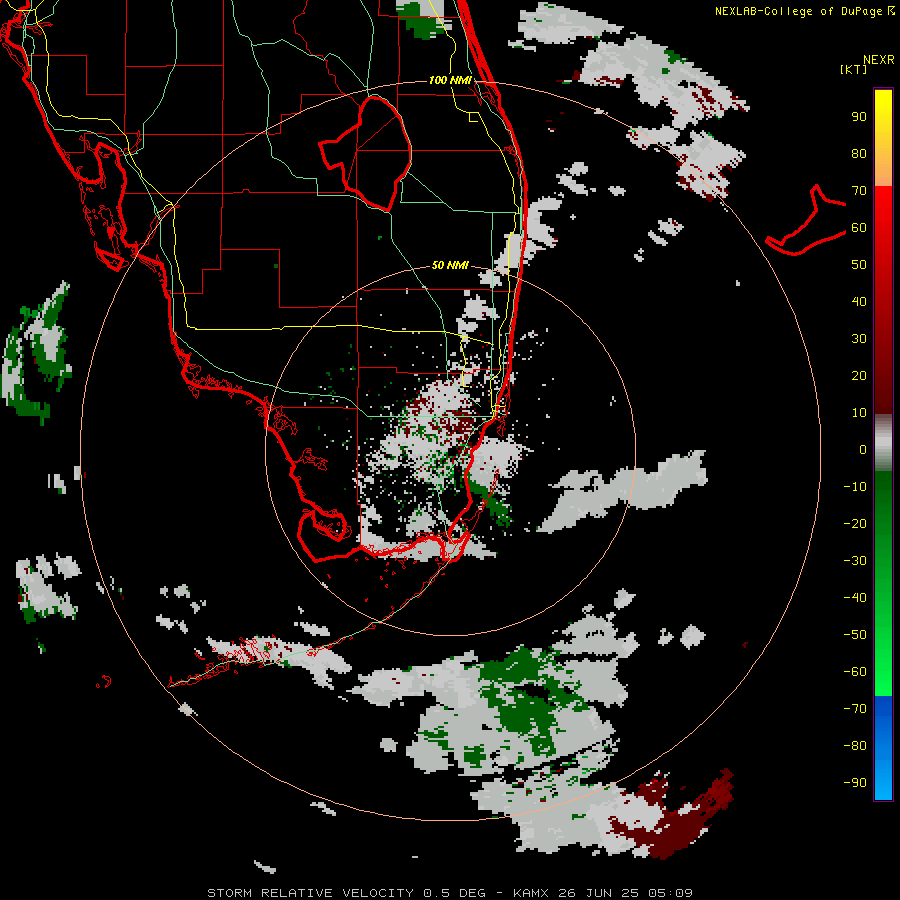Click the 50 NMI range ring label

pyautogui.click(x=450, y=265)
